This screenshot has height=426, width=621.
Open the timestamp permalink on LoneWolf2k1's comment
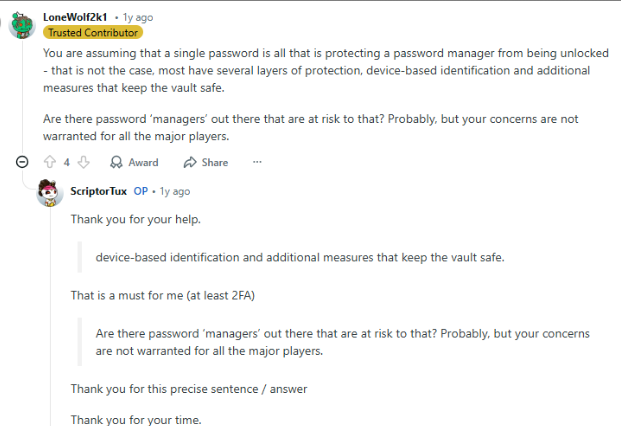click(x=136, y=17)
